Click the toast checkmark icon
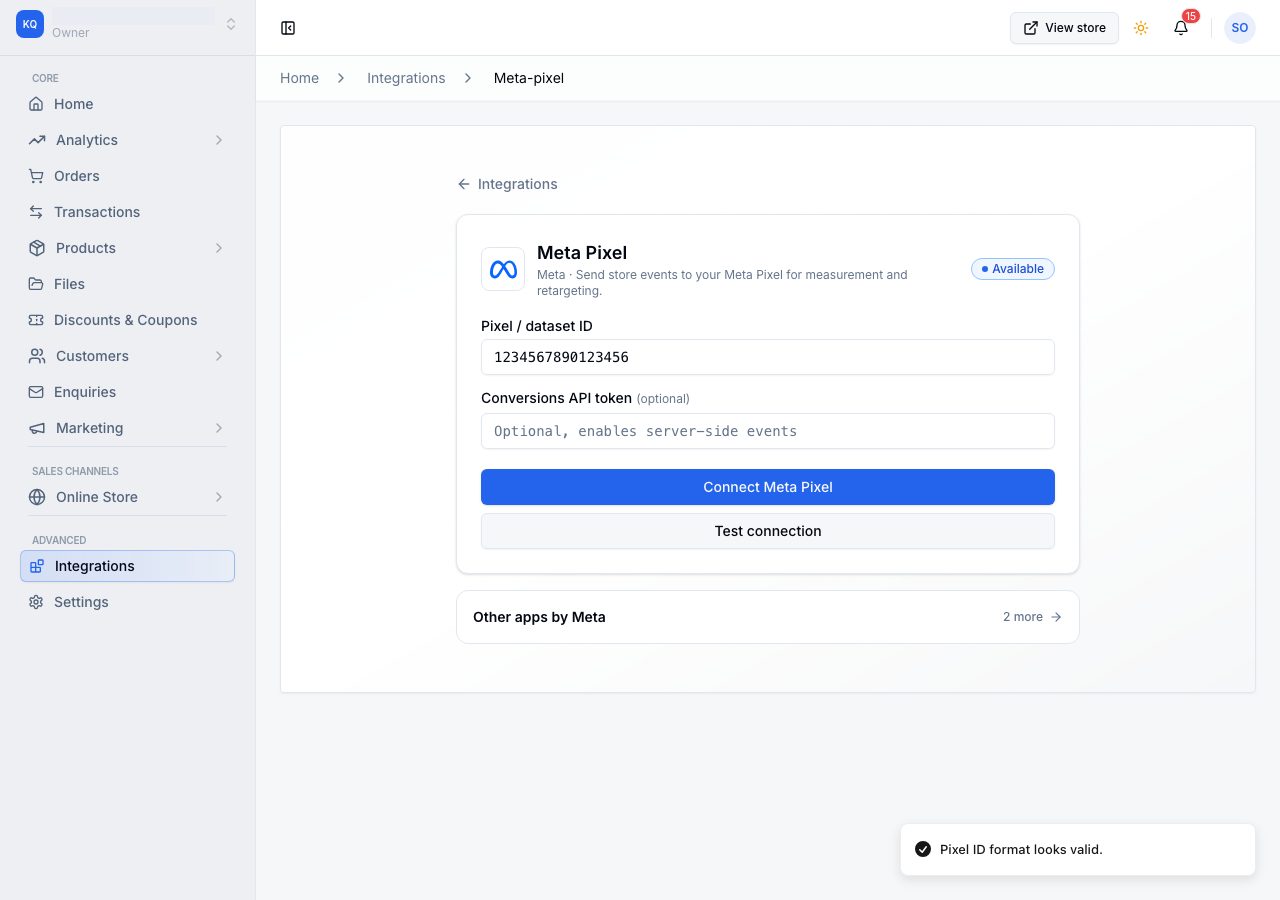1280x900 pixels. pyautogui.click(x=923, y=850)
